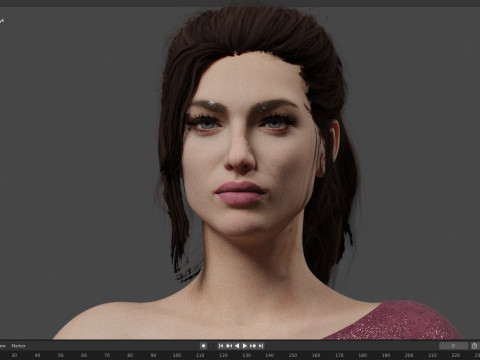
Task: Toggle the auto keying record button
Action: click(x=203, y=346)
